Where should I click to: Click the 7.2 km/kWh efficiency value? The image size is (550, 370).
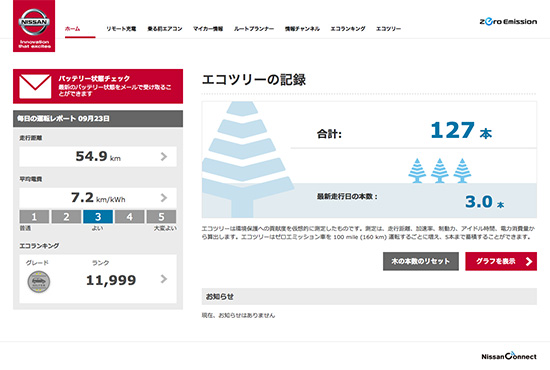[x=98, y=198]
